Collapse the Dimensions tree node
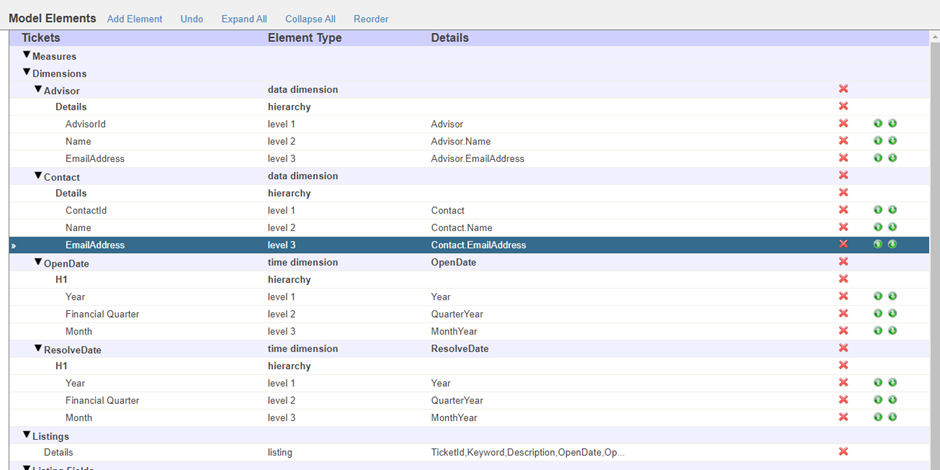This screenshot has width=940, height=470. tap(27, 73)
